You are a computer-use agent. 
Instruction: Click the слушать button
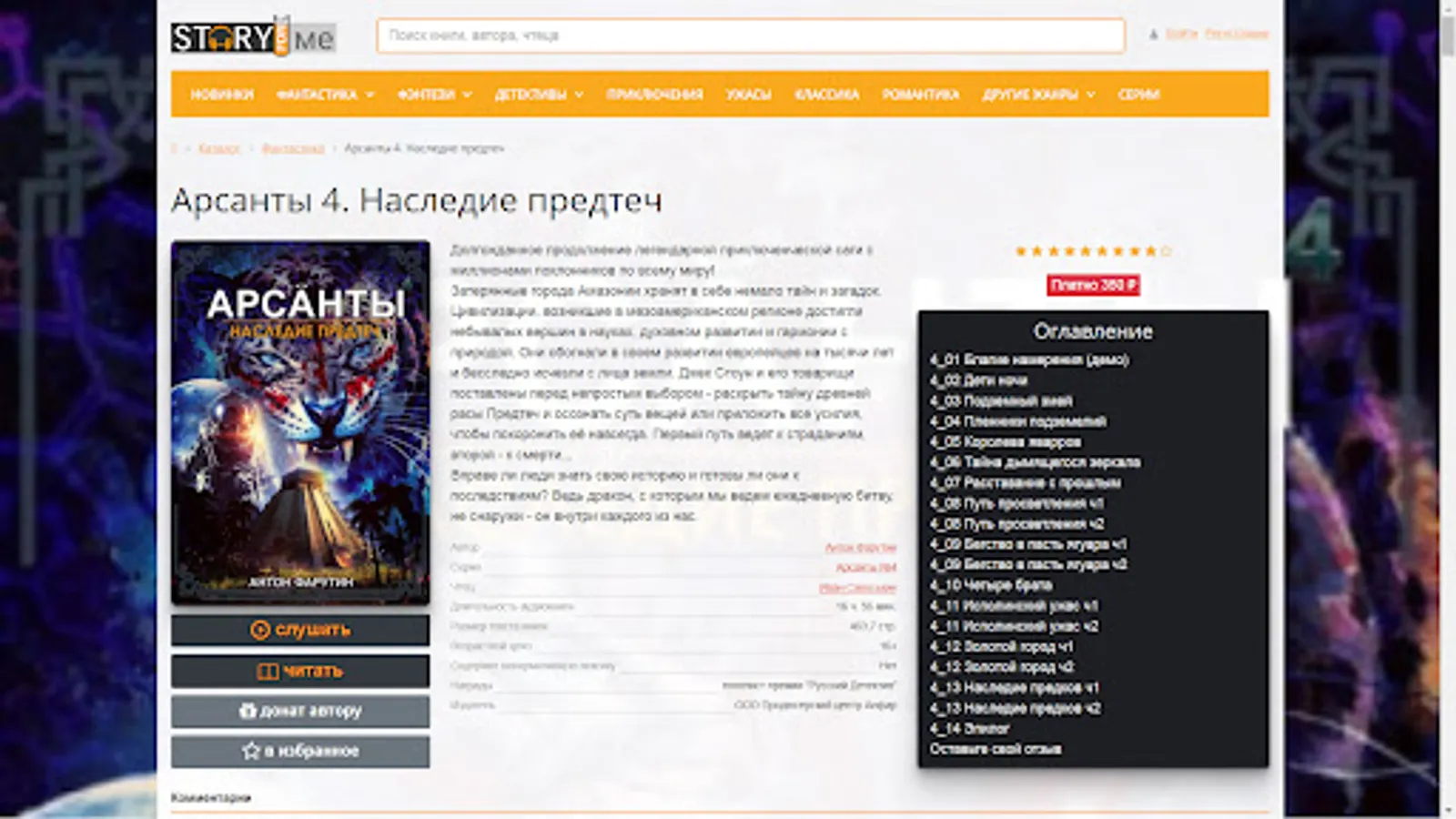point(300,630)
